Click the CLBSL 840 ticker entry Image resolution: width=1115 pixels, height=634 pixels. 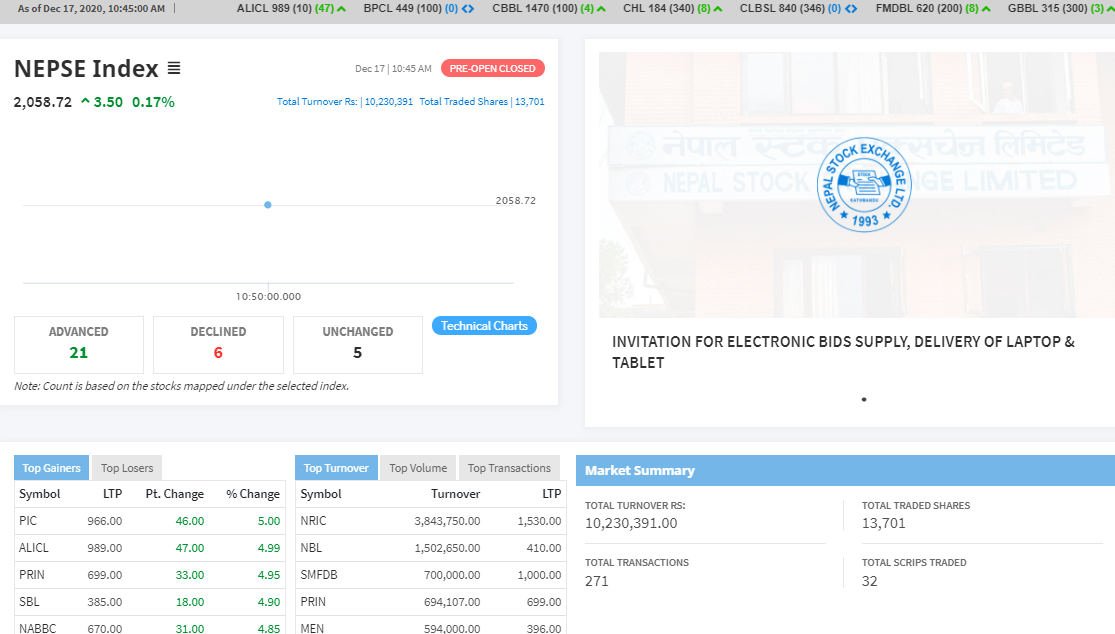[x=799, y=9]
